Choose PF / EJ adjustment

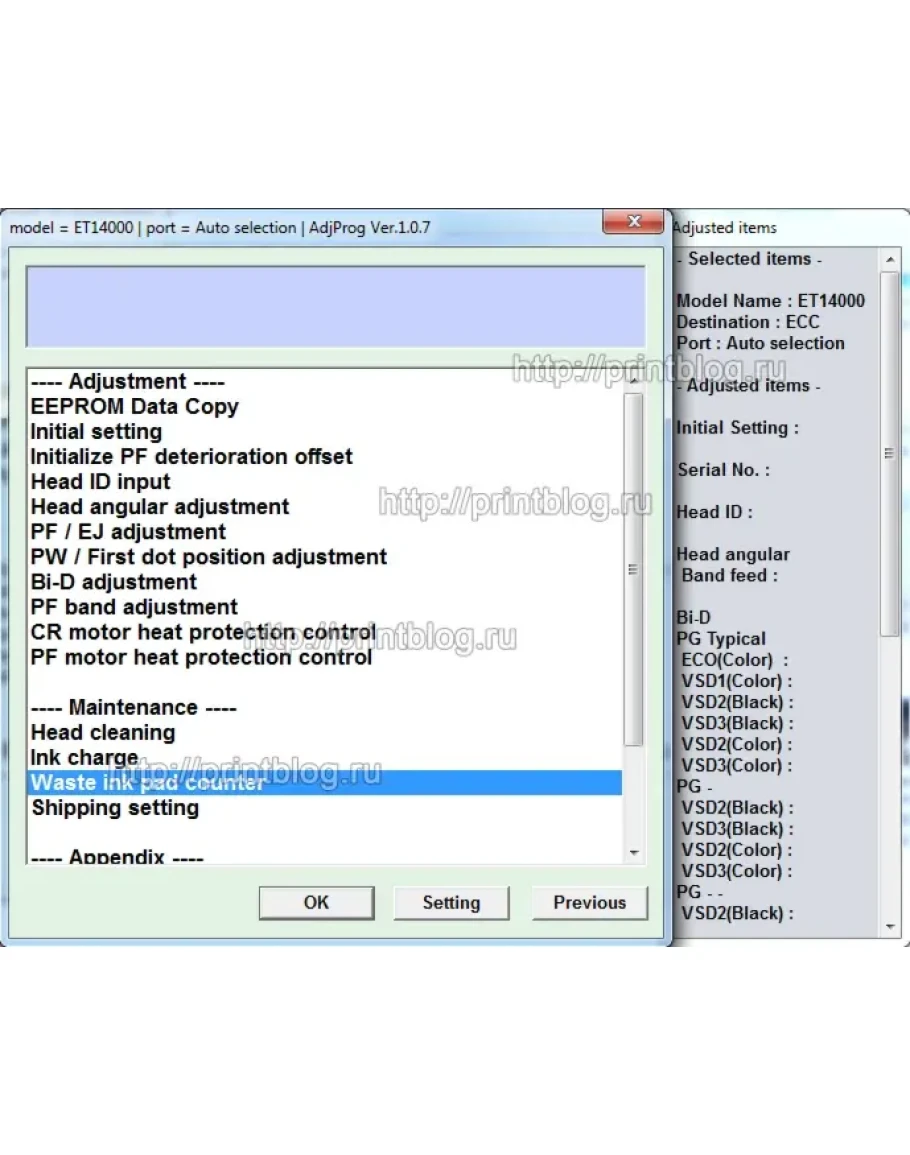128,532
